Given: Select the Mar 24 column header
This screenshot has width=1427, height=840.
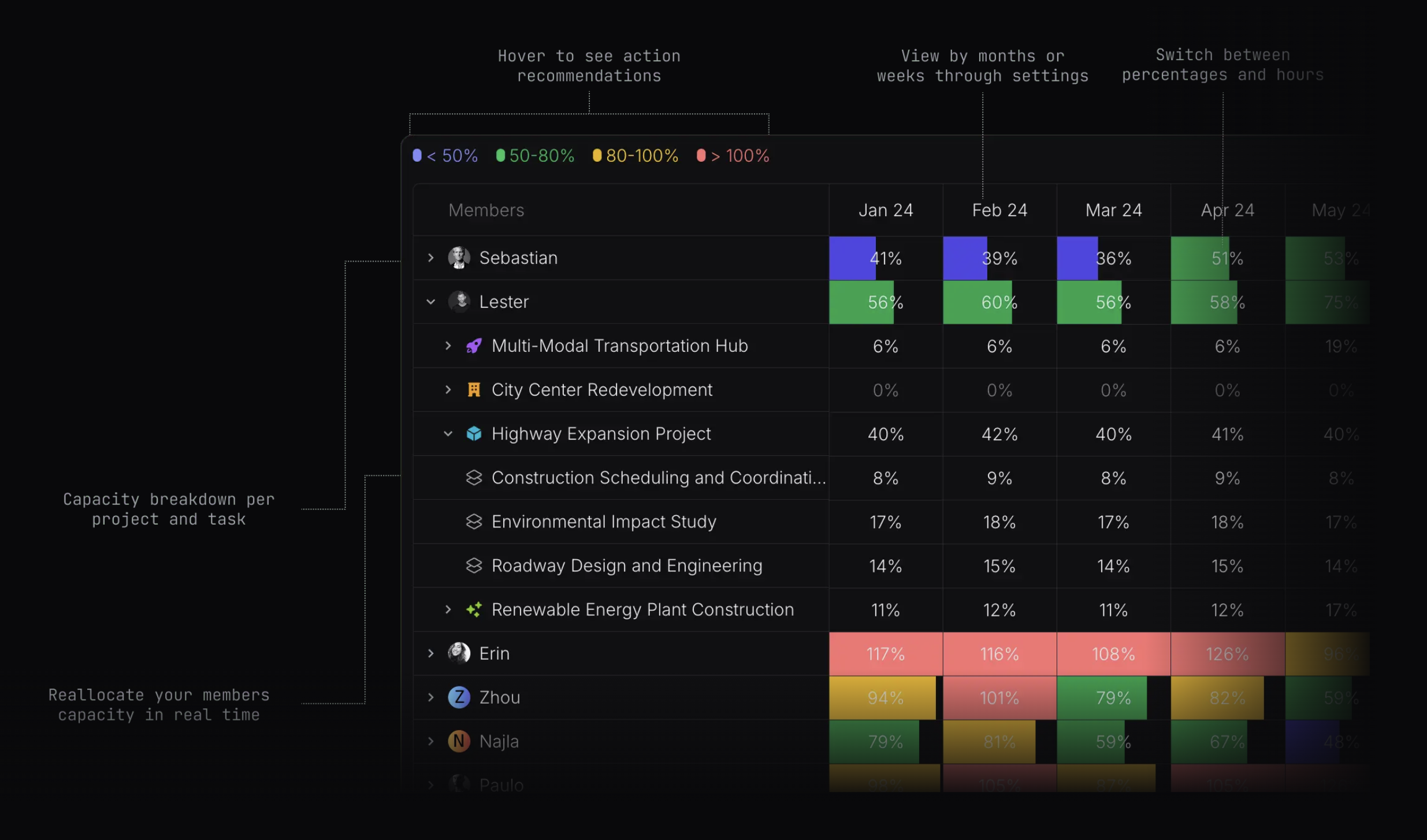Looking at the screenshot, I should (x=1113, y=210).
